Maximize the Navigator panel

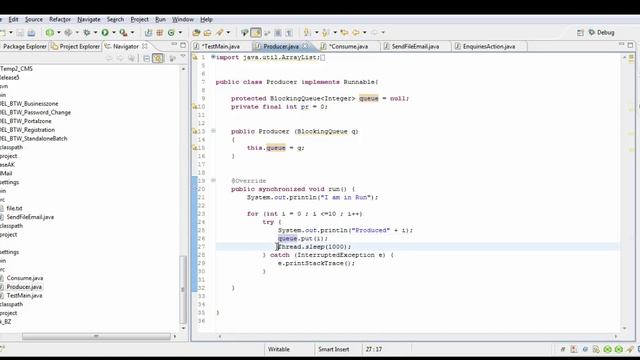point(183,45)
